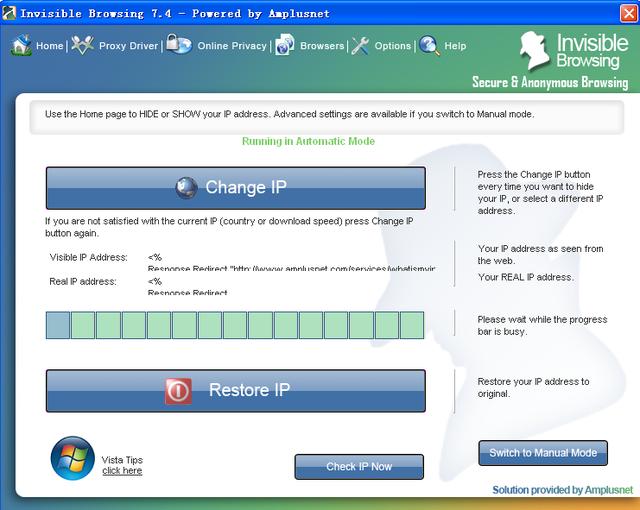
Task: Open the Options menu
Action: pyautogui.click(x=393, y=46)
